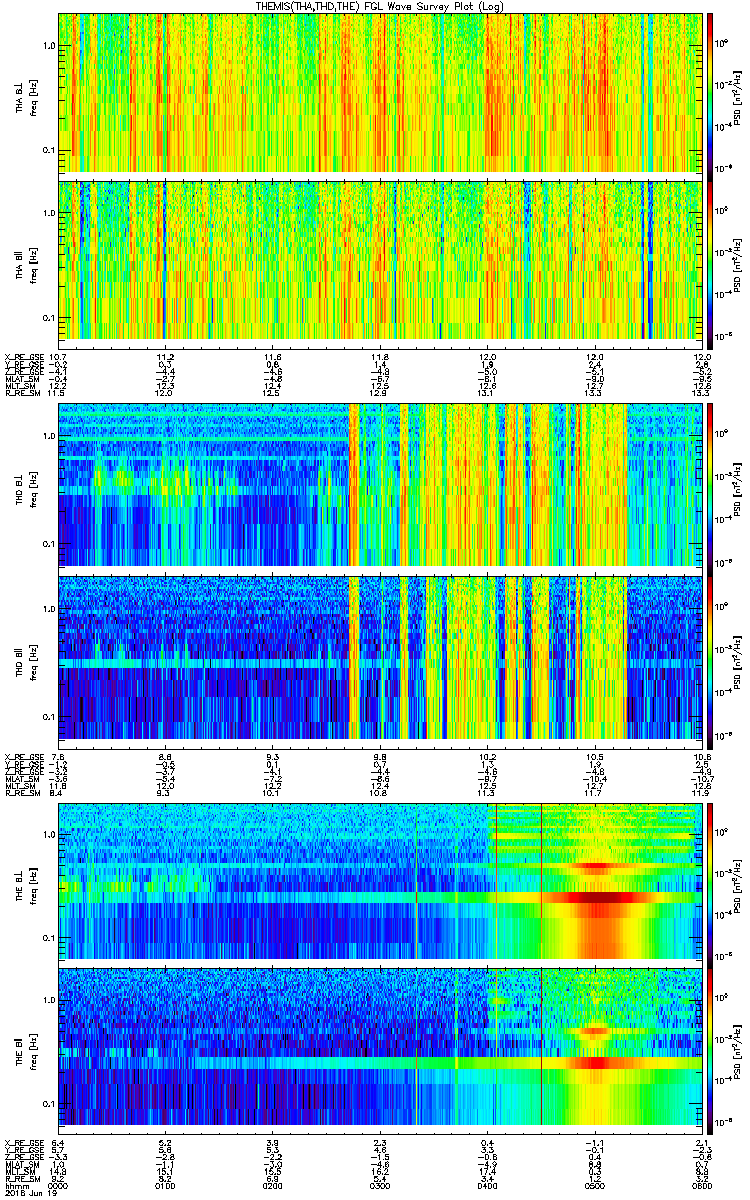
Task: Click the 0600 time axis label
Action: [x=701, y=1184]
